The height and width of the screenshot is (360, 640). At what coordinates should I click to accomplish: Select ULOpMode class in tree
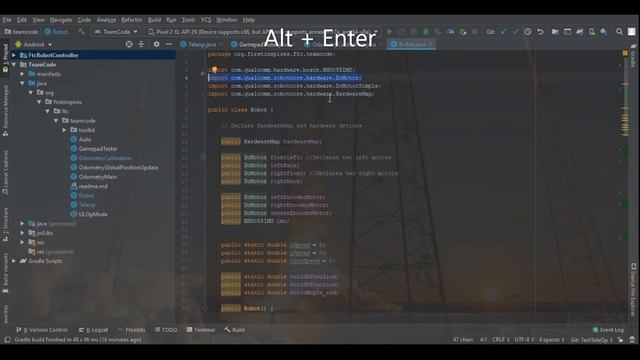[93, 214]
